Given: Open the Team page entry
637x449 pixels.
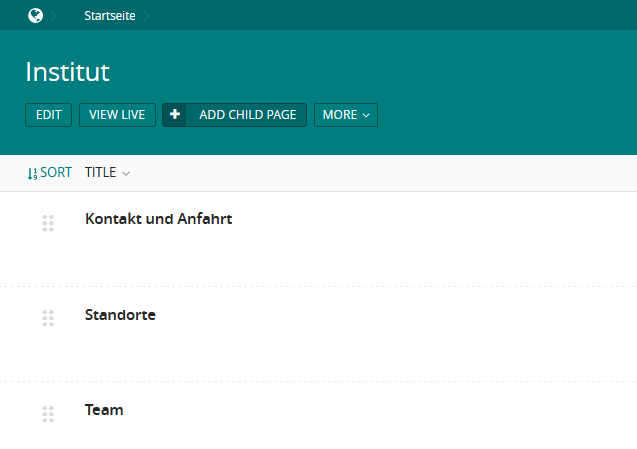Looking at the screenshot, I should point(104,410).
